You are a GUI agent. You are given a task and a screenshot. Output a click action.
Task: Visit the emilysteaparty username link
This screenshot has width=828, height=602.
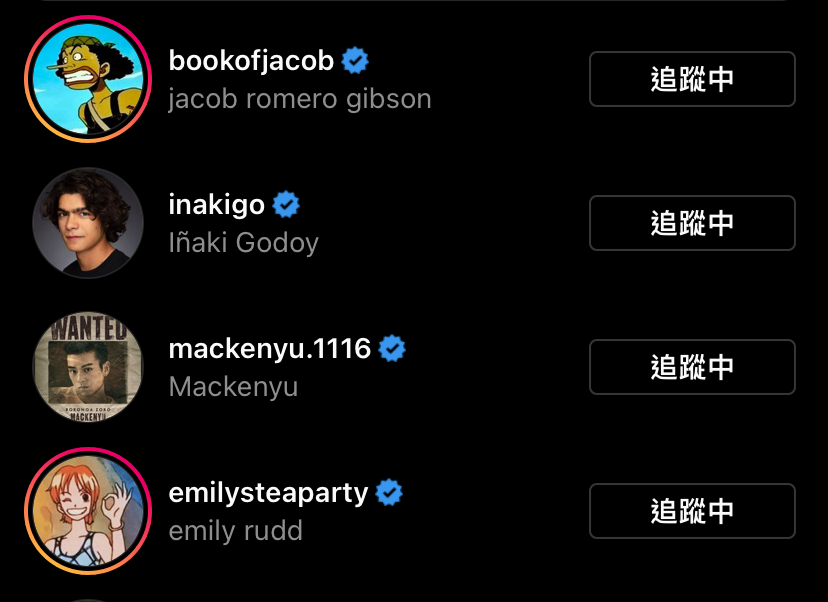point(268,494)
